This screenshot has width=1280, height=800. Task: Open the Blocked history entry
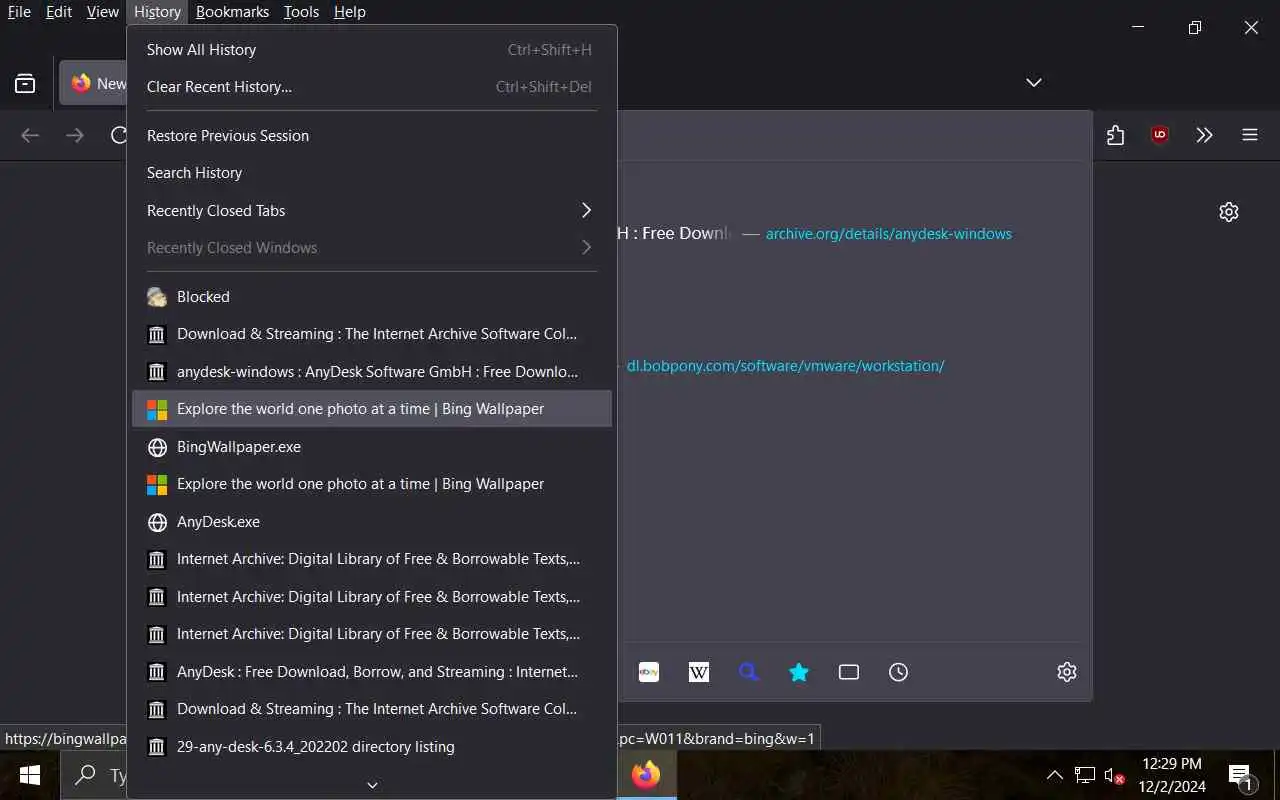click(x=372, y=297)
